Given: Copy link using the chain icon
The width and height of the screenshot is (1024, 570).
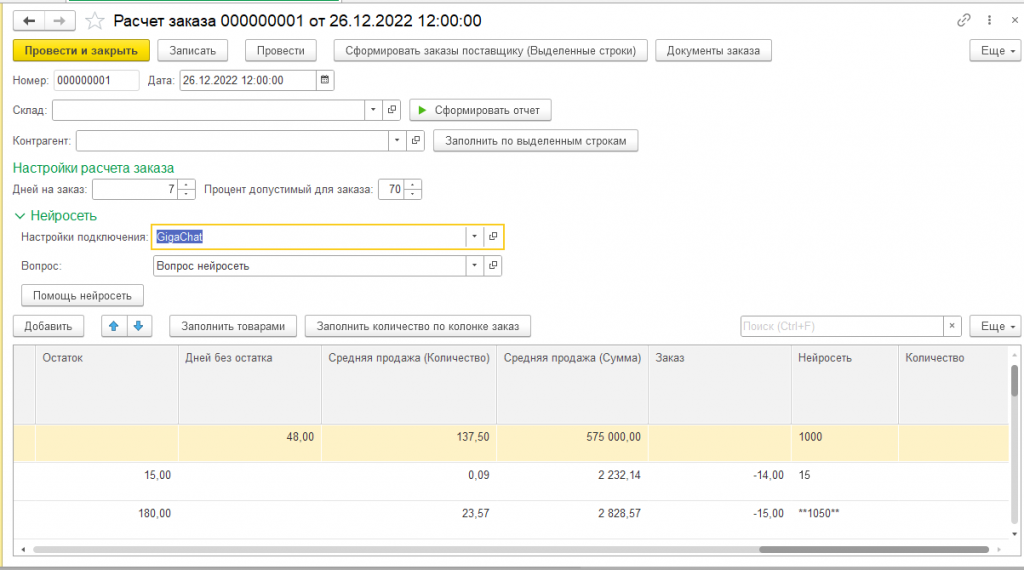Looking at the screenshot, I should tap(964, 20).
